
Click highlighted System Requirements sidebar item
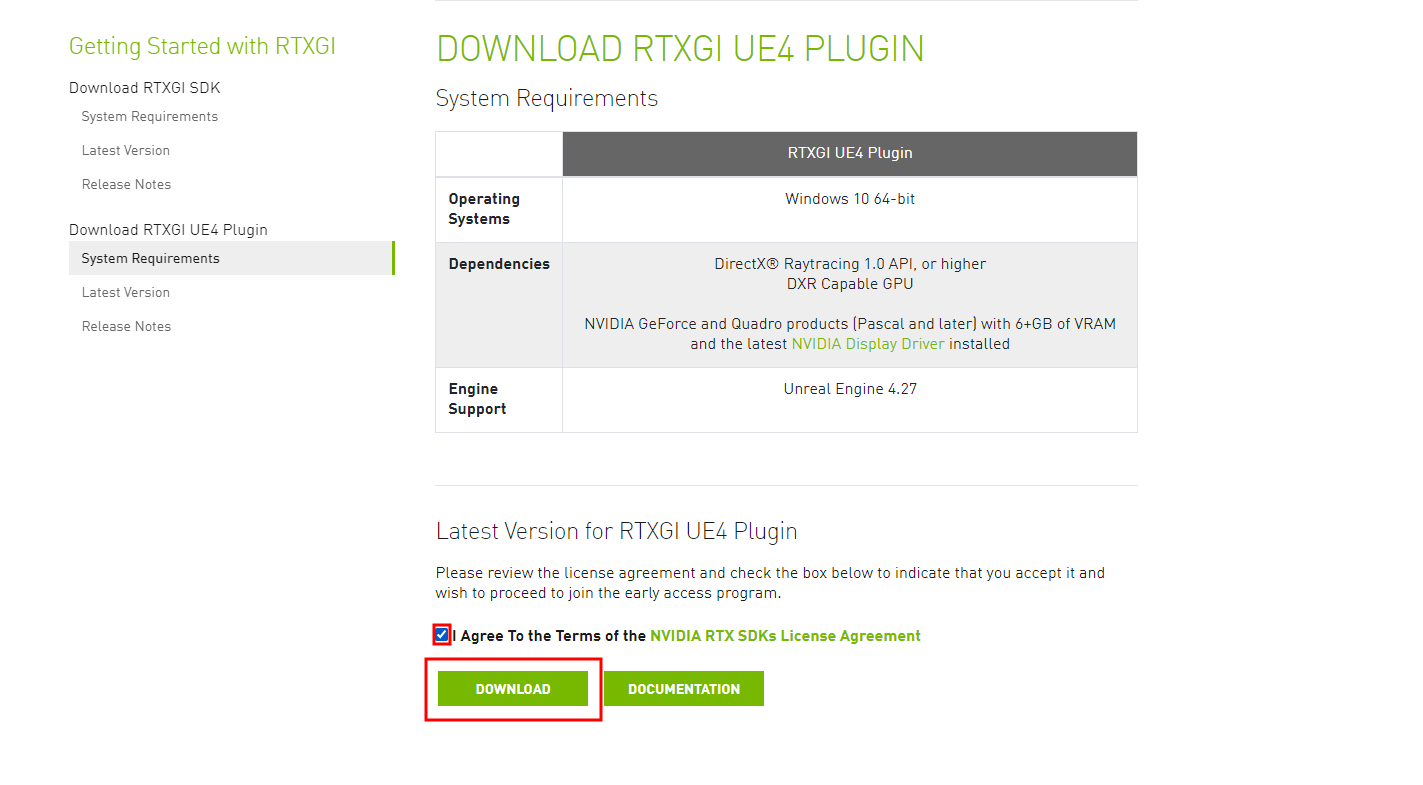(x=232, y=258)
